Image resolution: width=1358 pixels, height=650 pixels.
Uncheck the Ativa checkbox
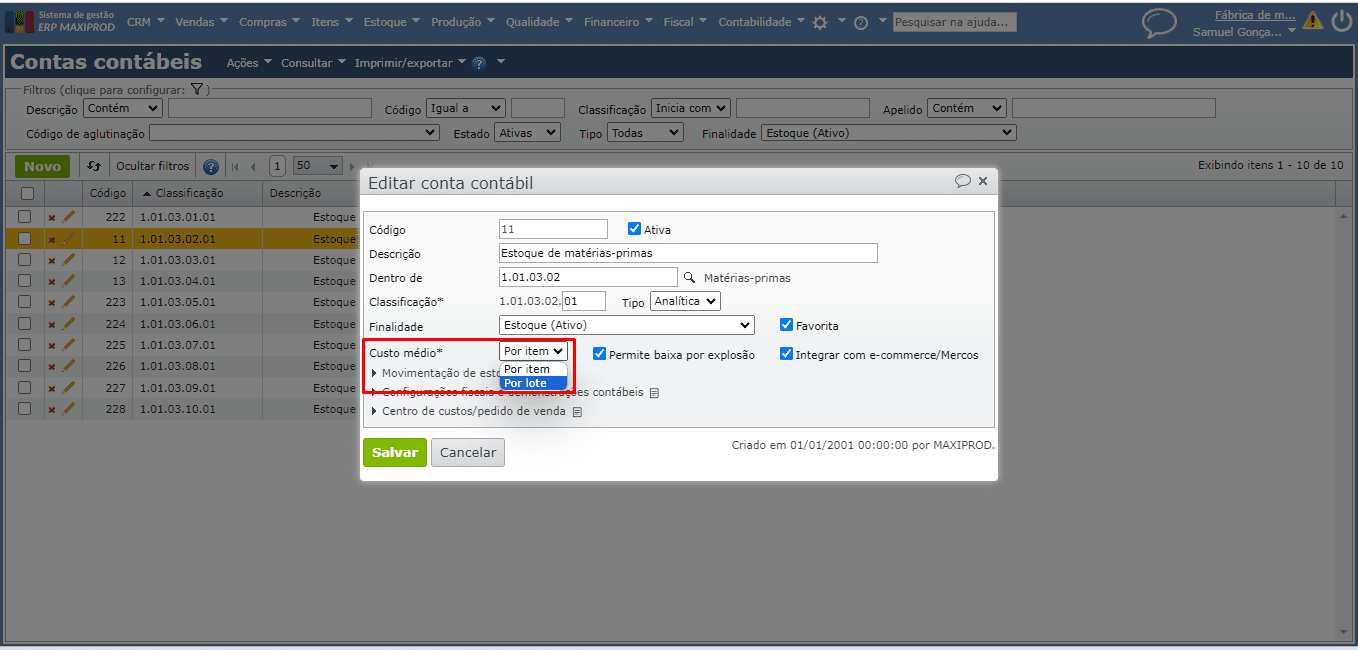point(634,229)
